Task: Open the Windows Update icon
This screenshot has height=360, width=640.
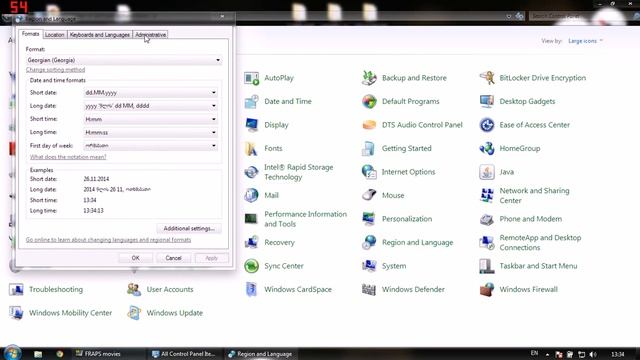Action: (x=133, y=313)
